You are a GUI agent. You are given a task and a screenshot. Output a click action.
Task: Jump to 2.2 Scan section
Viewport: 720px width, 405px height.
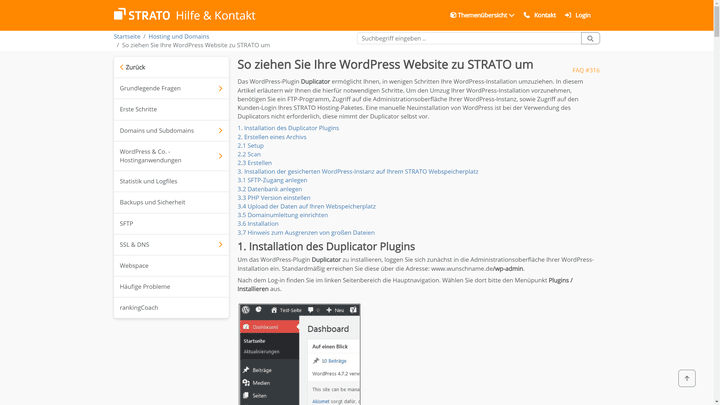(249, 154)
